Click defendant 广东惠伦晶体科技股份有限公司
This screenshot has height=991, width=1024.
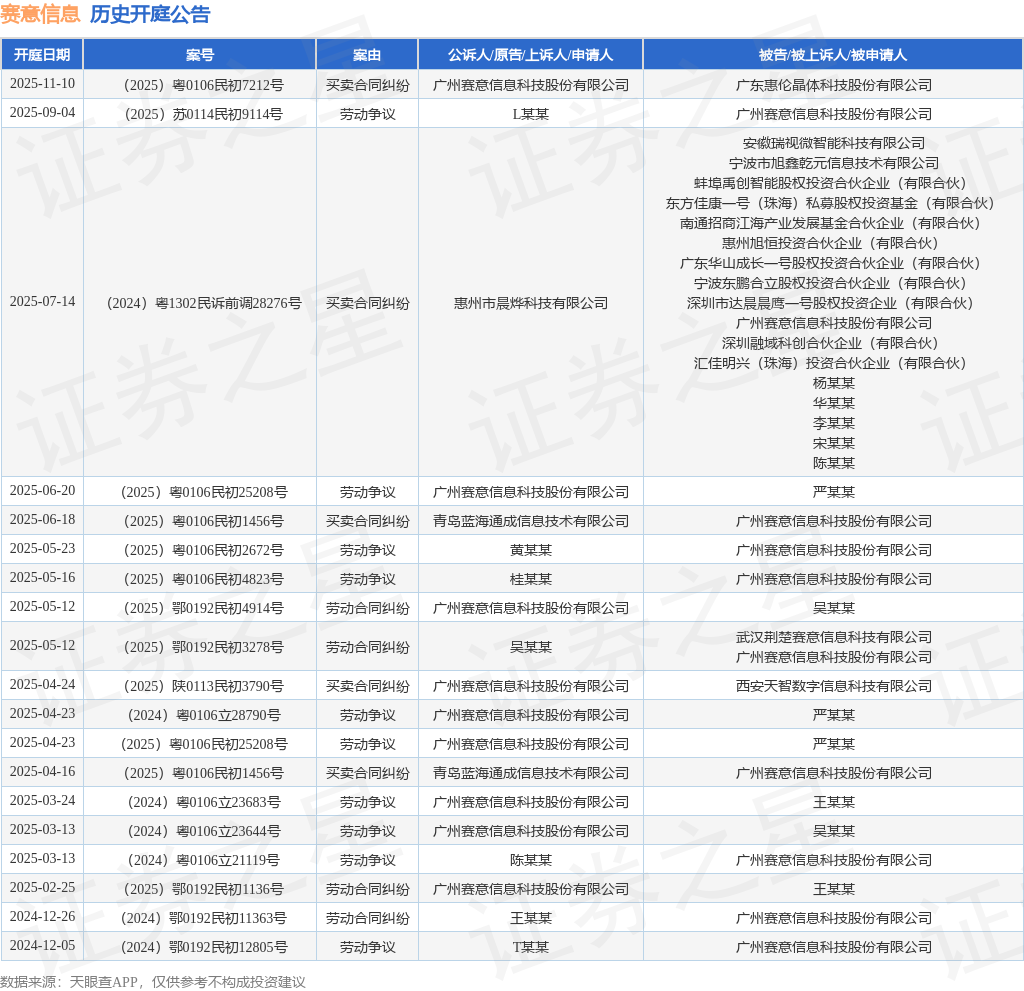click(x=833, y=85)
